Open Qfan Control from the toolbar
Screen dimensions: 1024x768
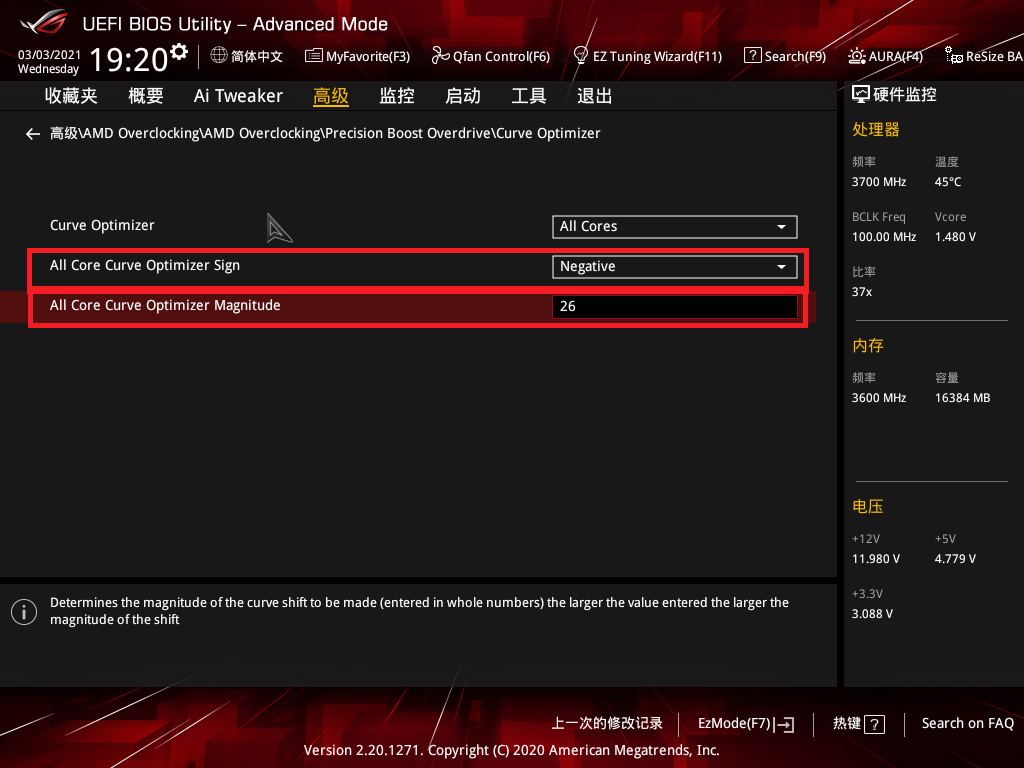point(491,56)
